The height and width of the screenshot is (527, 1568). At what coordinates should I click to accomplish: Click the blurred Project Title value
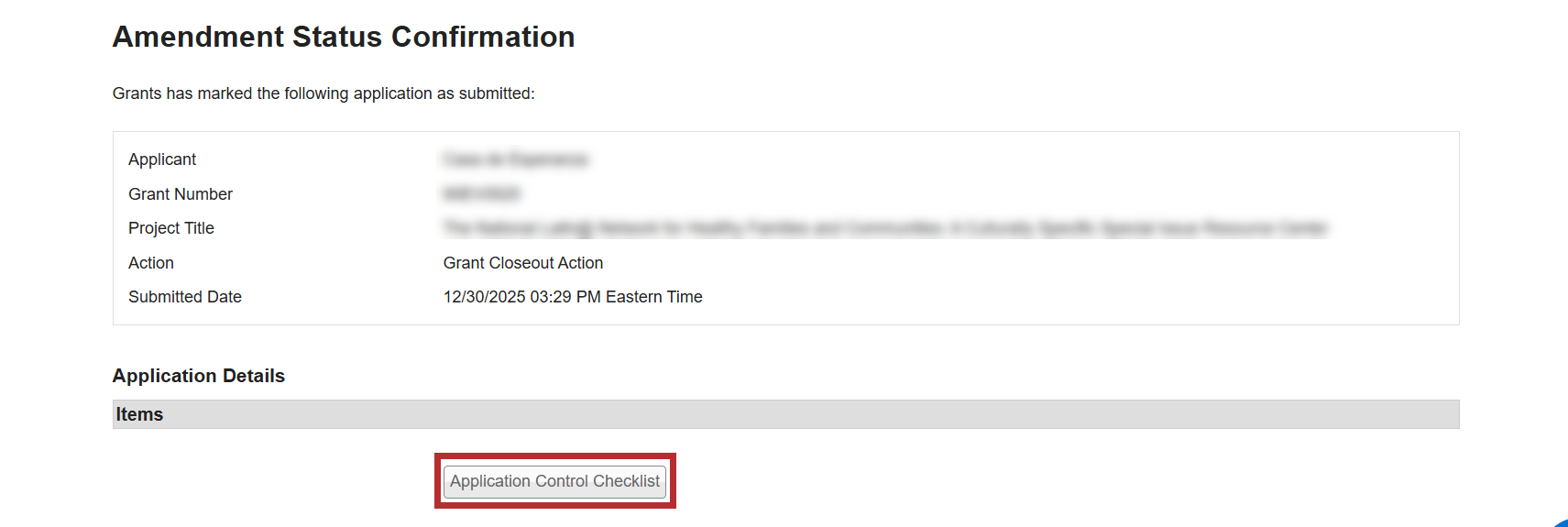pos(884,228)
